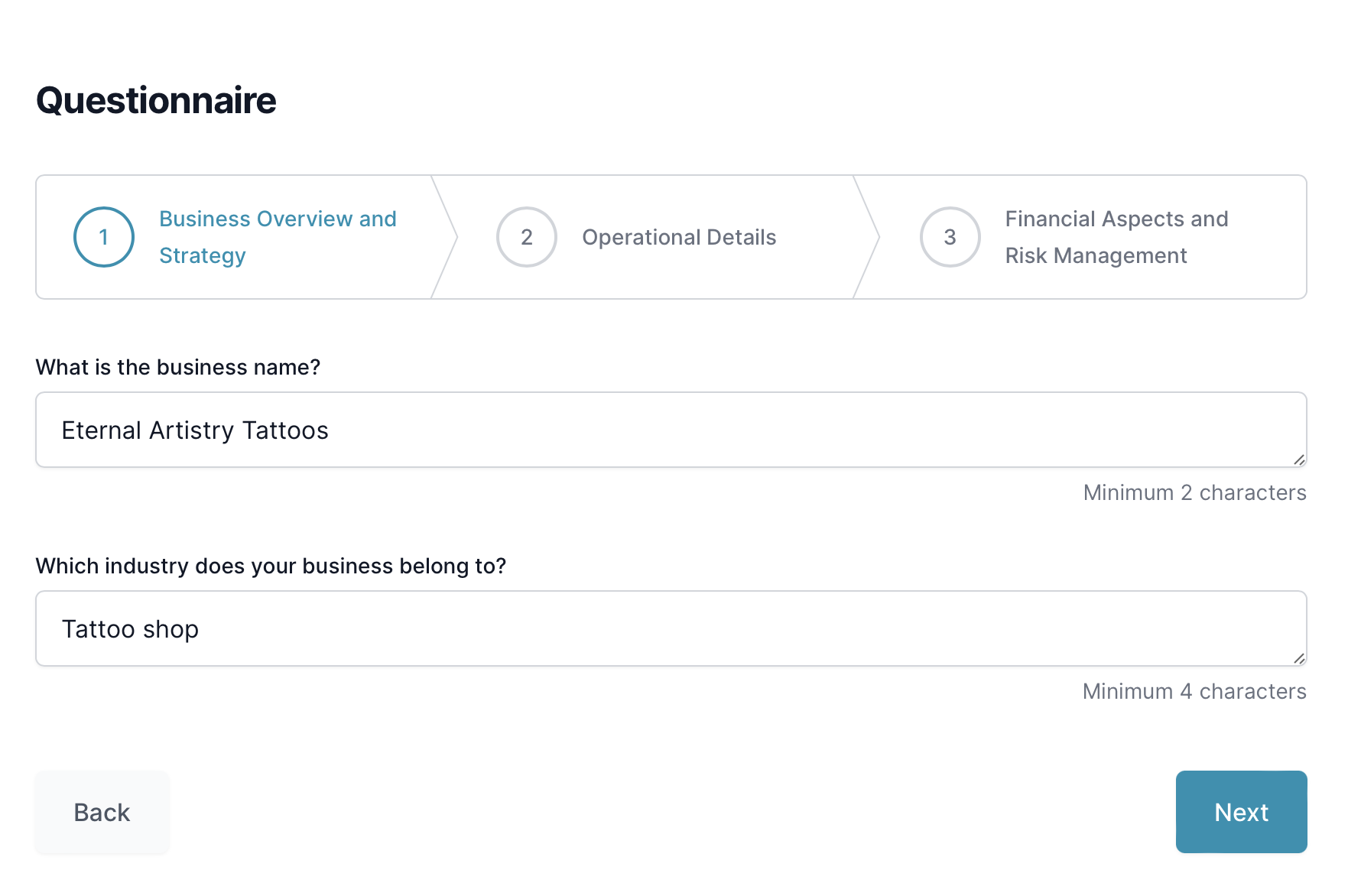Click the 'Minimum 4 characters' hint

point(1194,691)
